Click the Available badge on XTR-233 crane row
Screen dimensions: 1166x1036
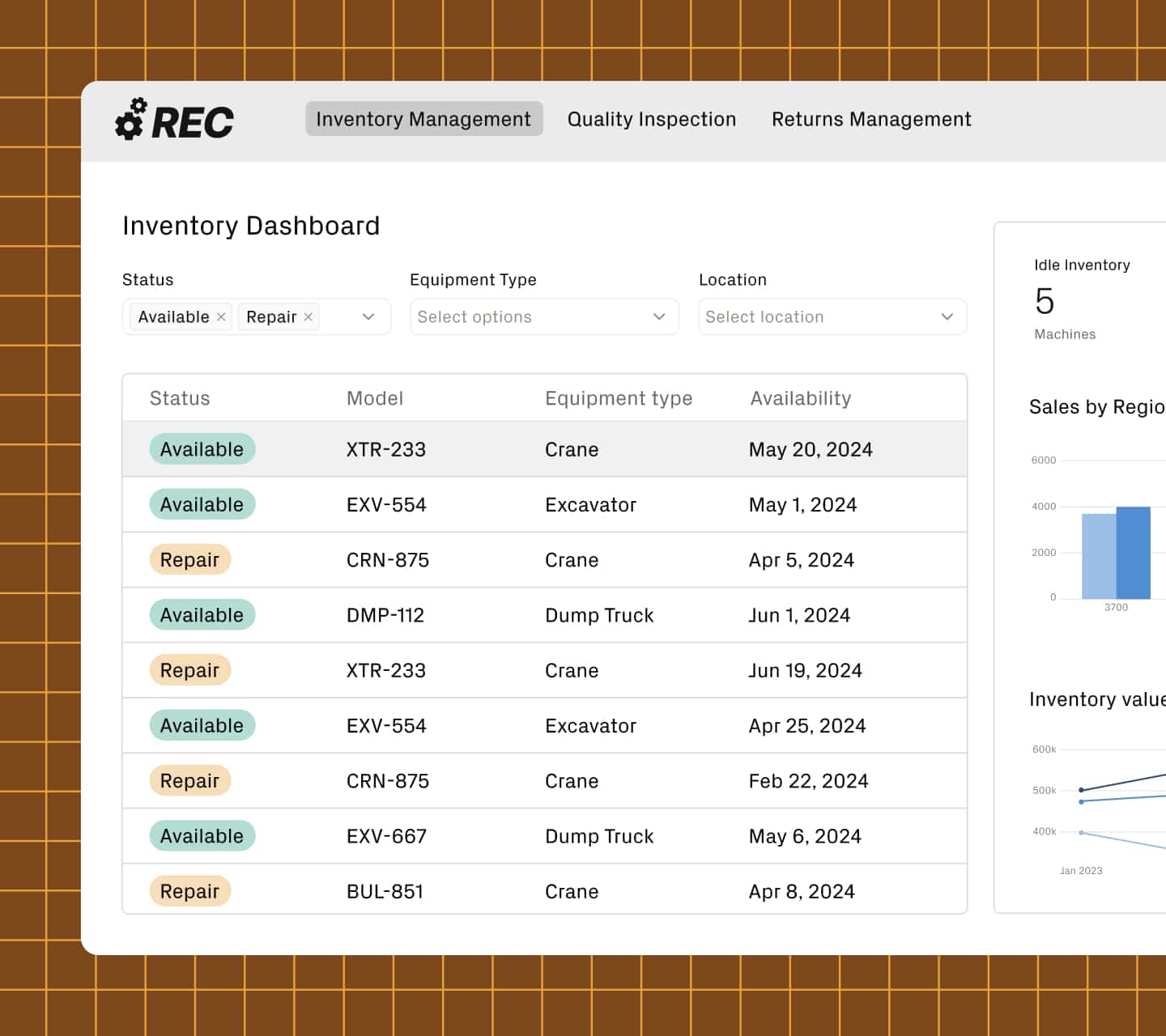(202, 448)
